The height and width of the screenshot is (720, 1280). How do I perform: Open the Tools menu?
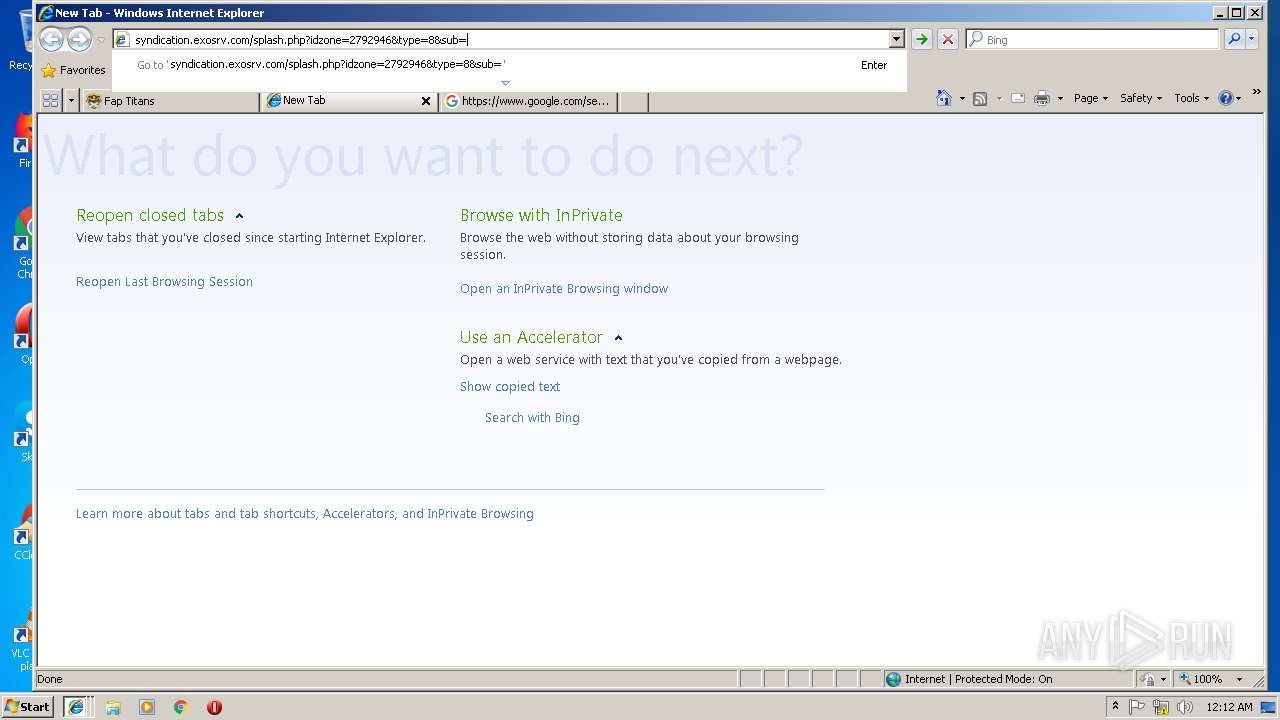1192,98
